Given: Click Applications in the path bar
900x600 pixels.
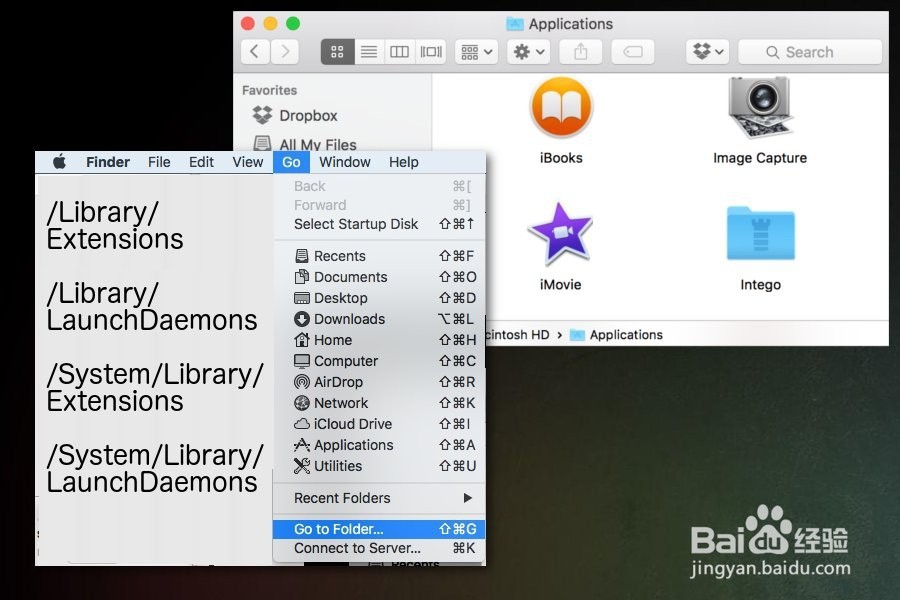Looking at the screenshot, I should pyautogui.click(x=616, y=335).
